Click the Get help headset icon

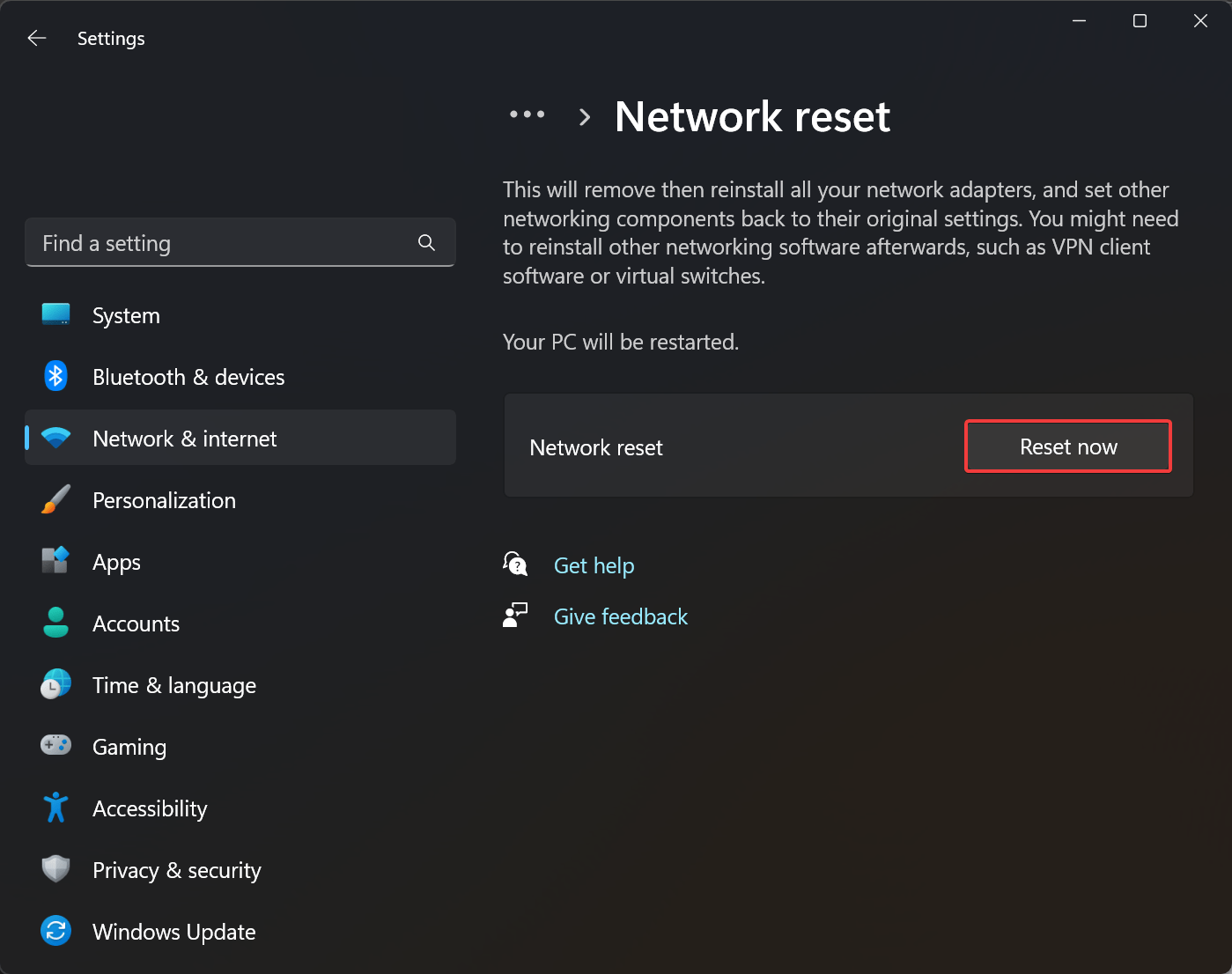tap(515, 564)
